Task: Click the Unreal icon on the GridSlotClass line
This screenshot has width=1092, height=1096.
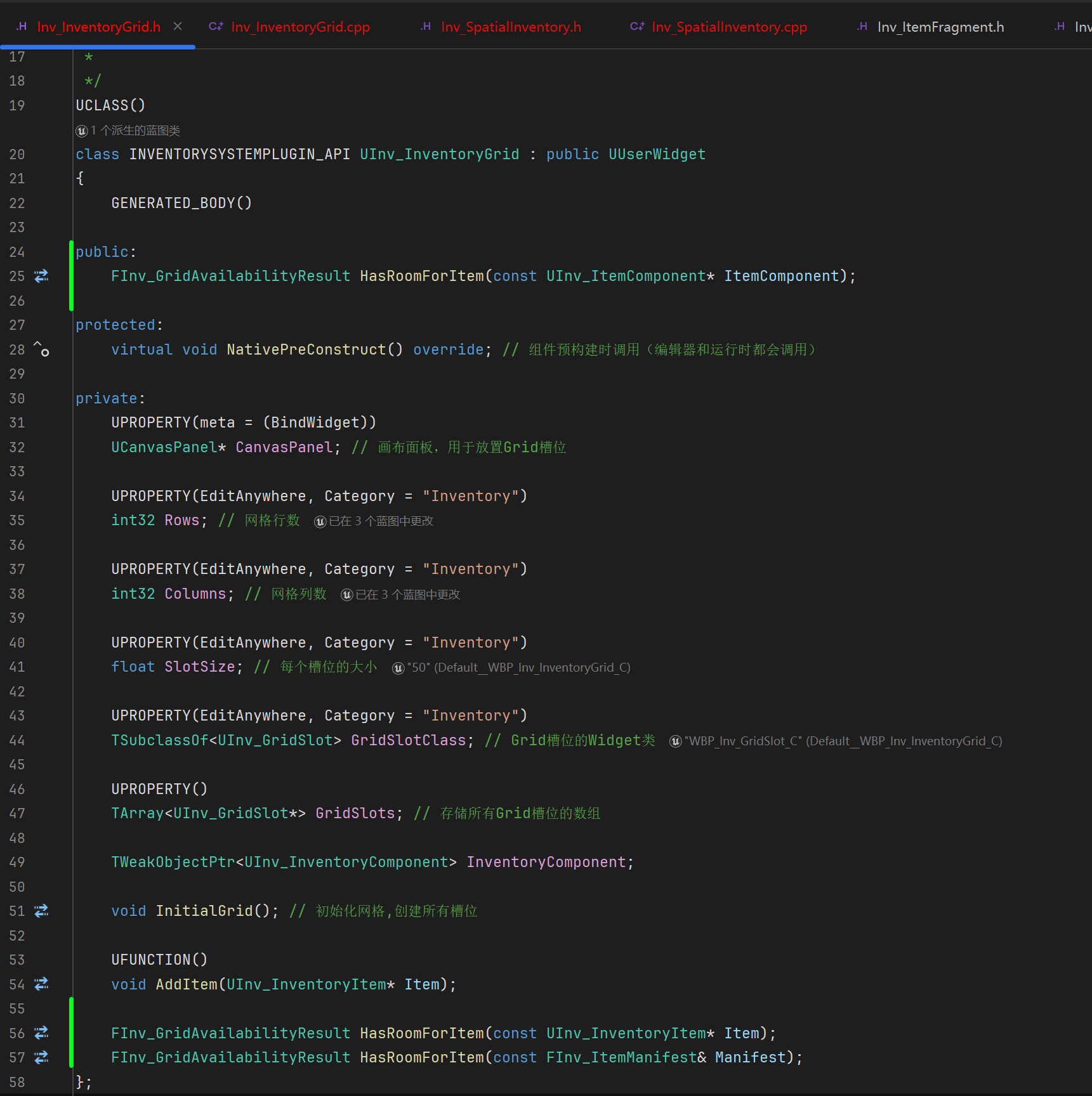Action: click(x=676, y=741)
